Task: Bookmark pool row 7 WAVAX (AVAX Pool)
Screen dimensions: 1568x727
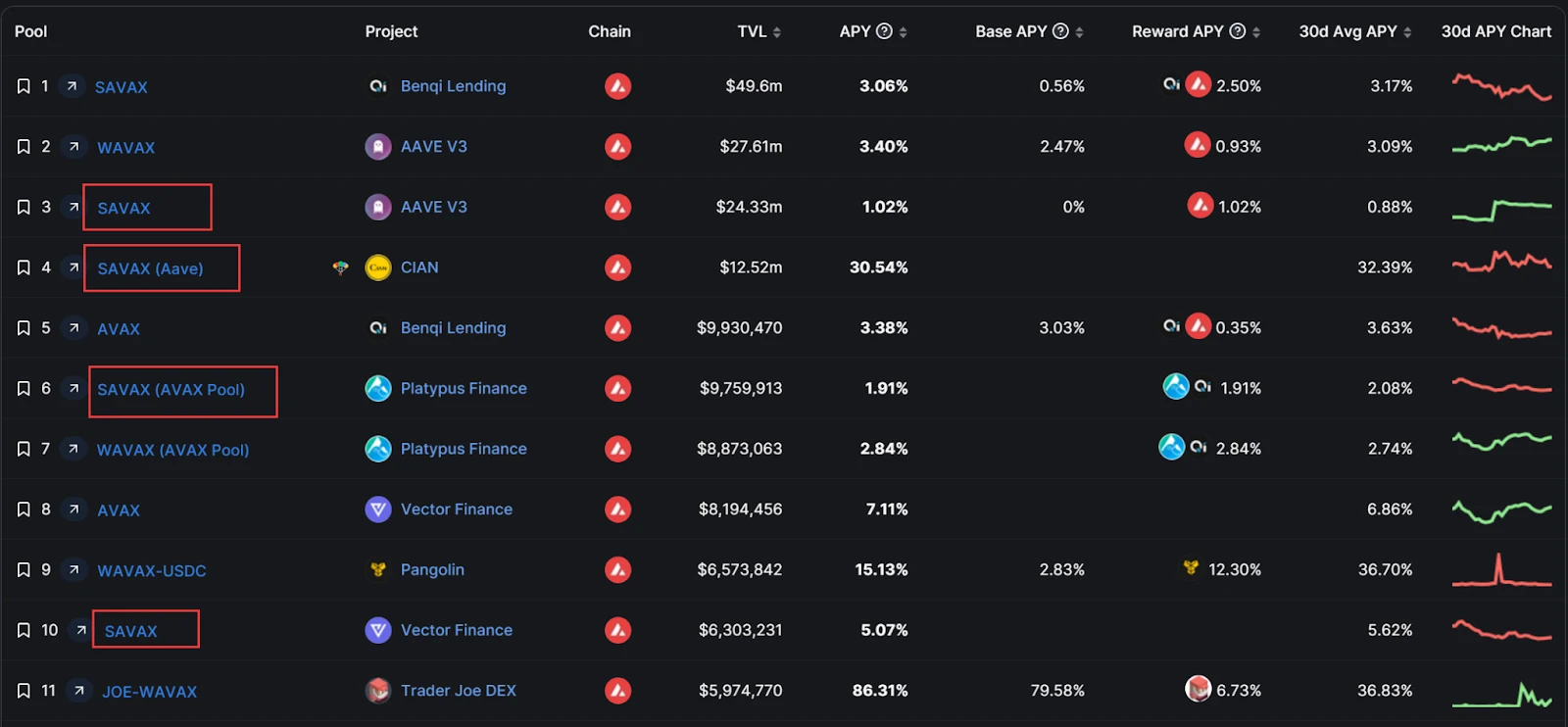Action: (24, 449)
